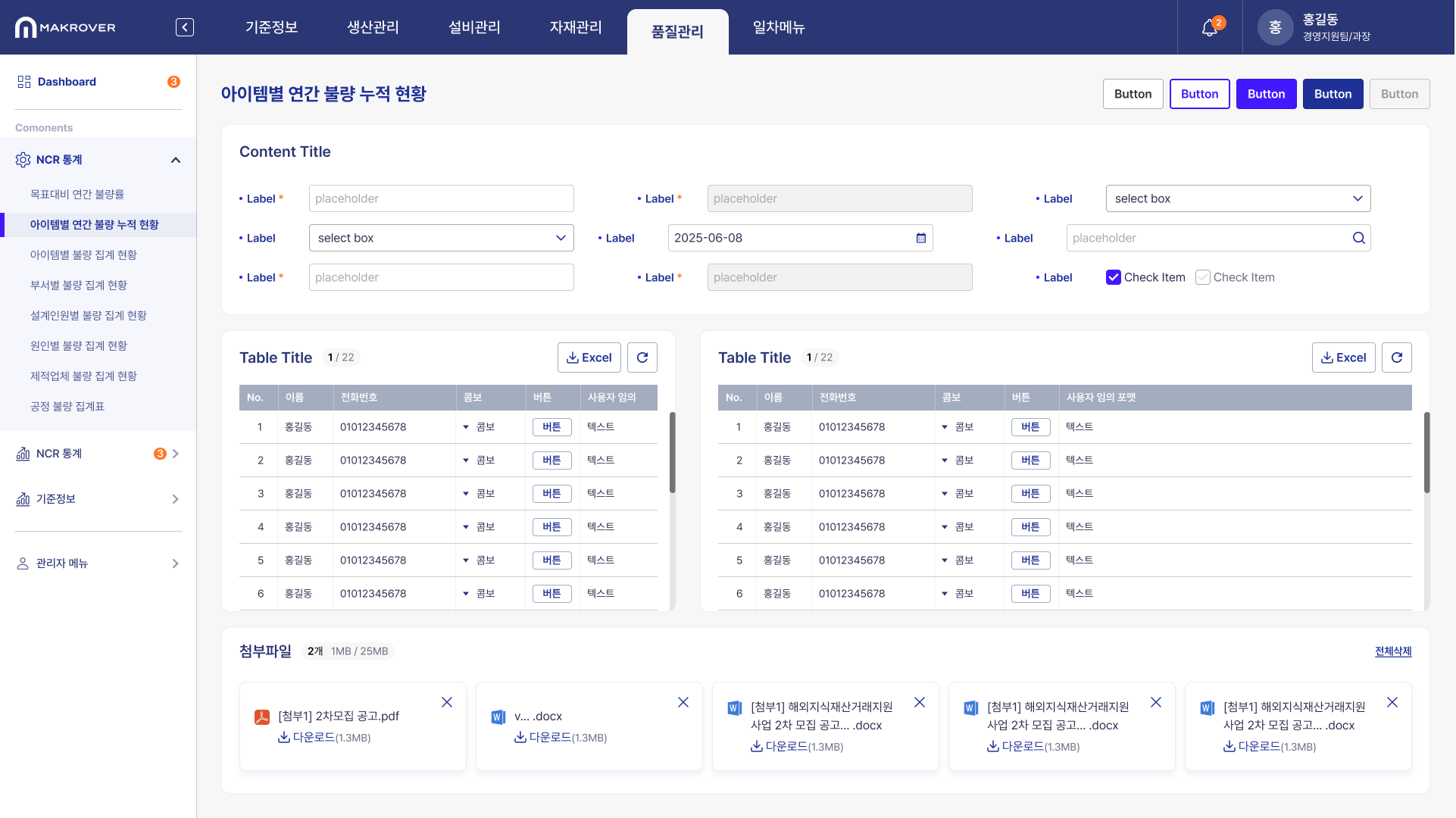1456x818 pixels.
Task: Open the 자재관리 top menu tab
Action: click(x=576, y=27)
